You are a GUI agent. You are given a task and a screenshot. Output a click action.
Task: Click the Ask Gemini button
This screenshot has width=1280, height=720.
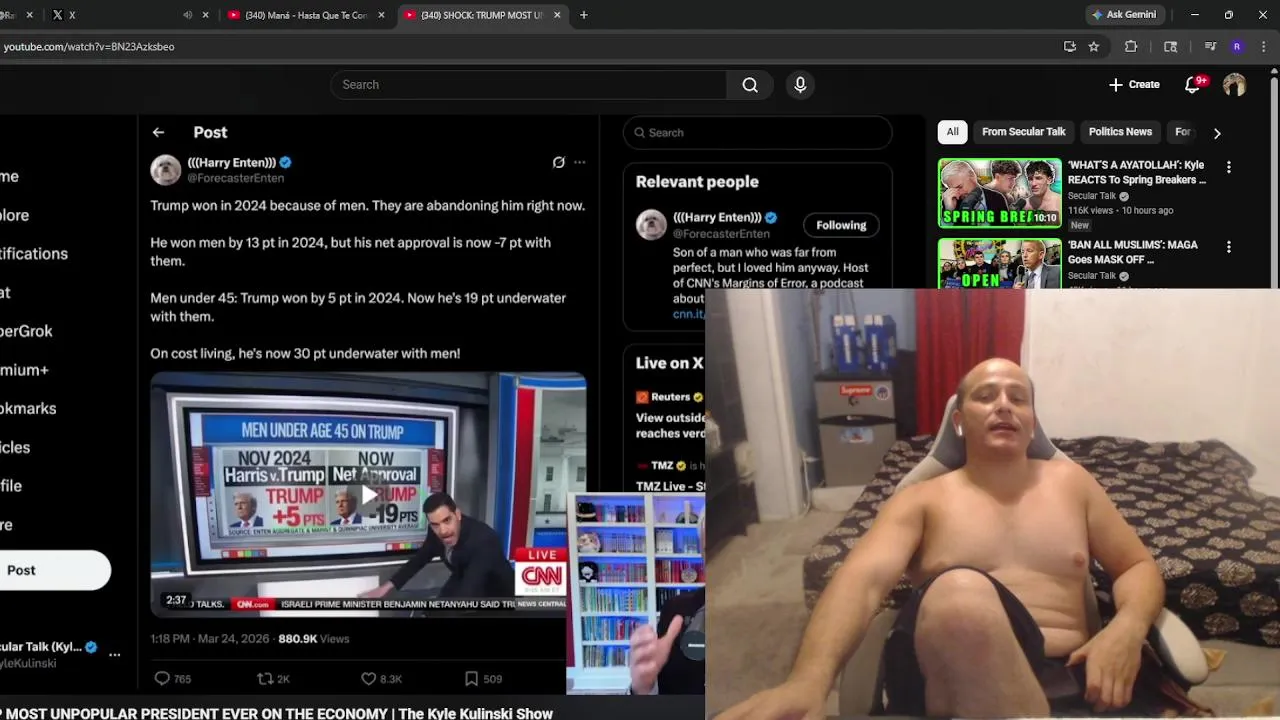point(1124,15)
